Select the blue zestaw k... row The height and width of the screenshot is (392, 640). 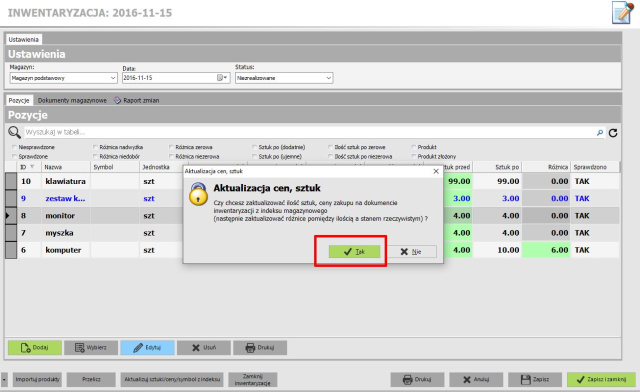(312, 198)
